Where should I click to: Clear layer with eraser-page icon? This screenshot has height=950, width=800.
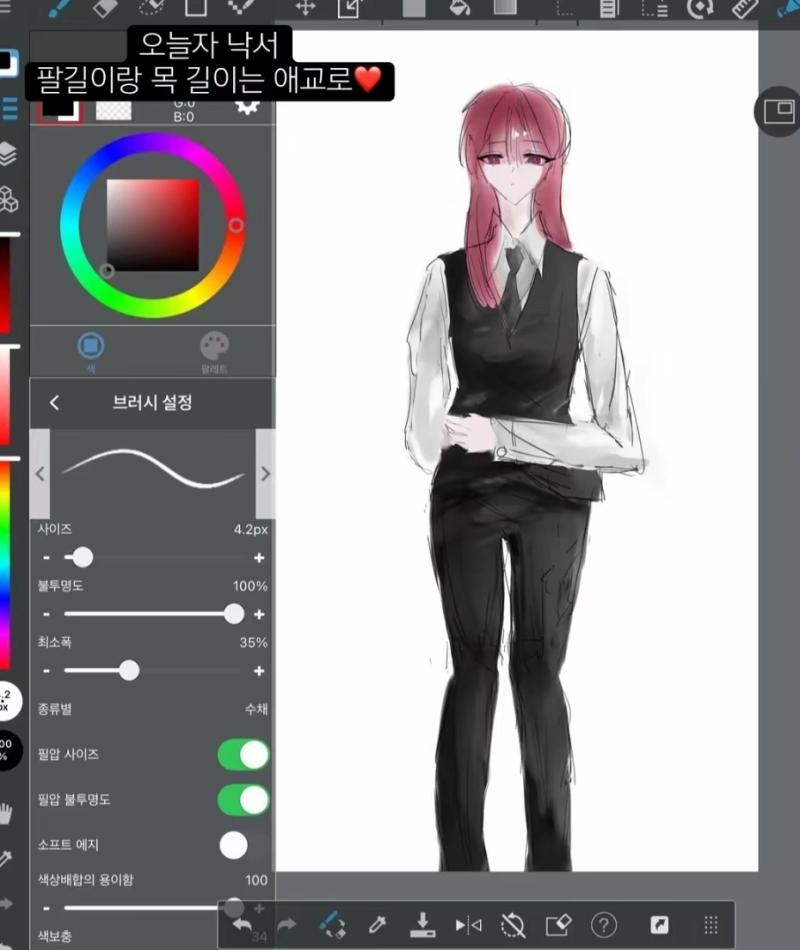[558, 925]
